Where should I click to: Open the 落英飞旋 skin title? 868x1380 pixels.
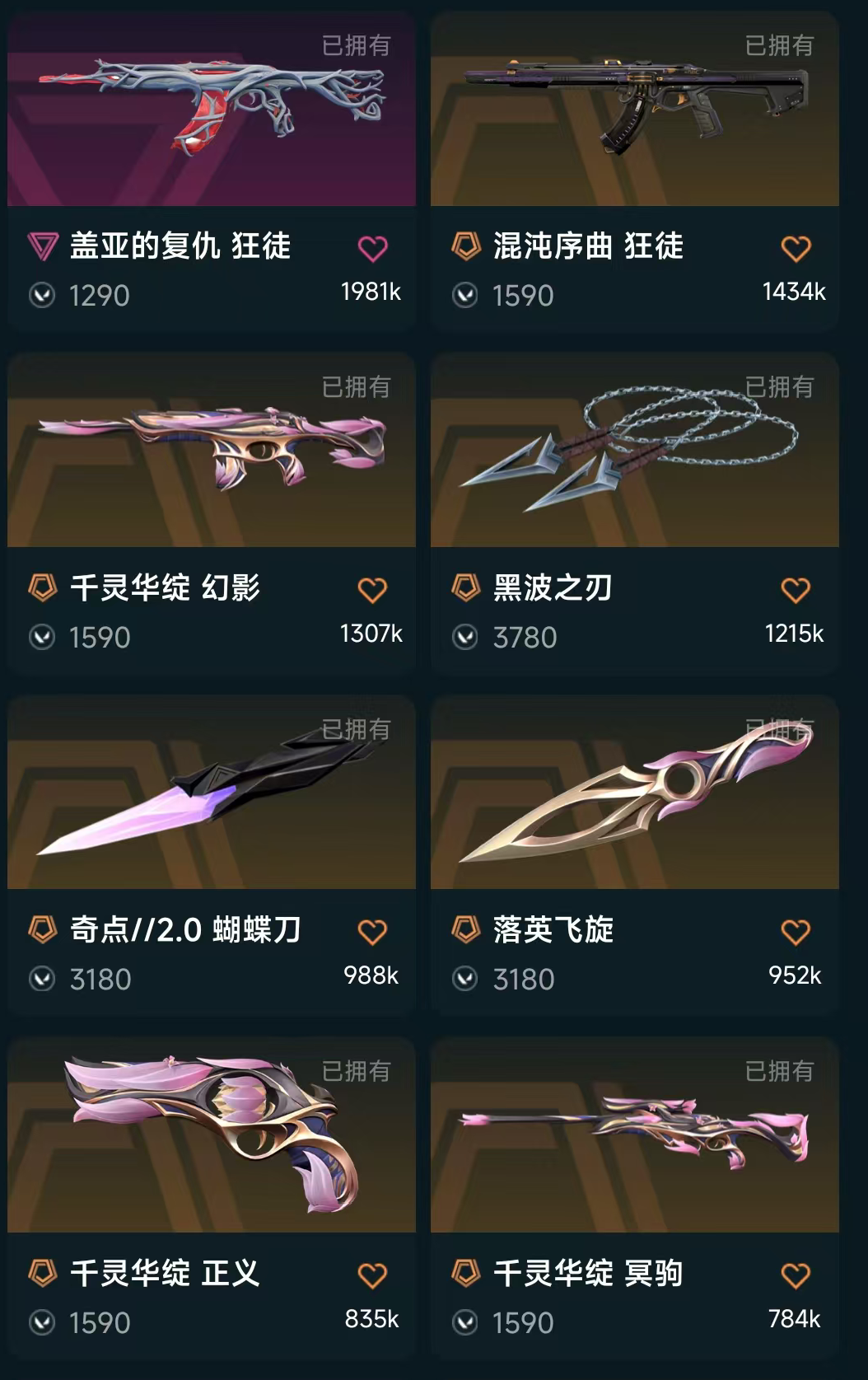553,929
